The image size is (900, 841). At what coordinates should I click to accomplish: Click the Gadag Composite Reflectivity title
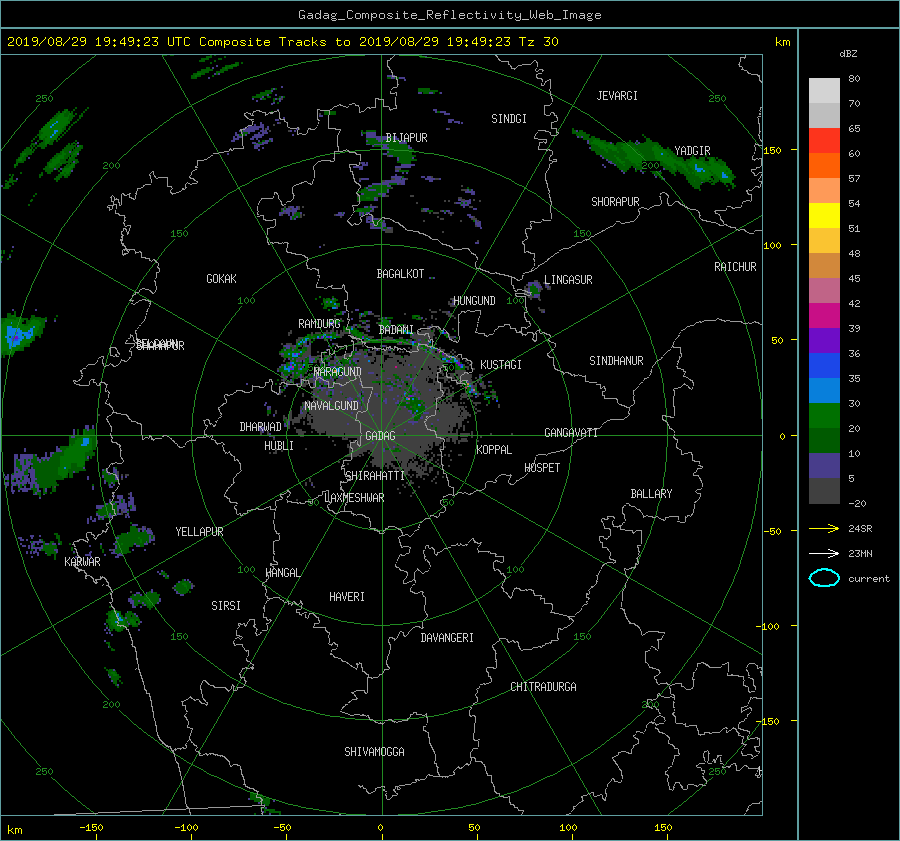tap(449, 15)
